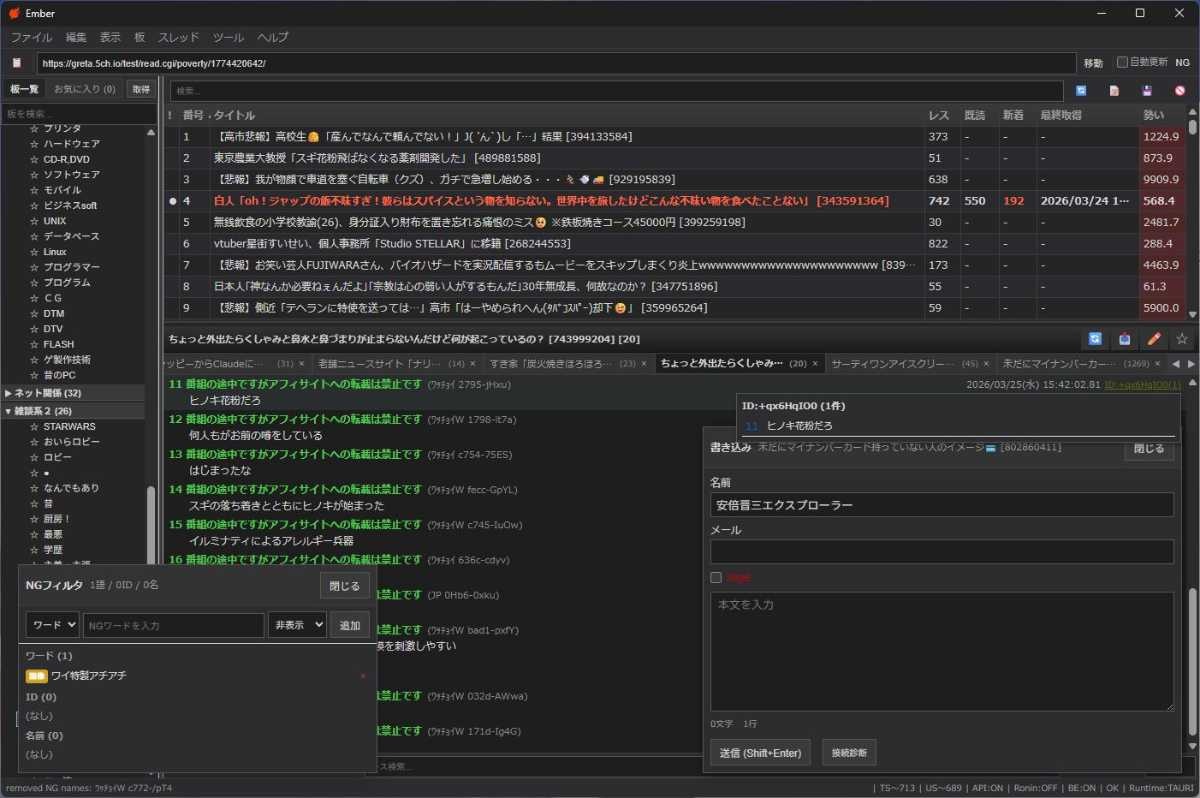The height and width of the screenshot is (798, 1200).
Task: Toggle the NG button in address bar
Action: click(x=1182, y=62)
